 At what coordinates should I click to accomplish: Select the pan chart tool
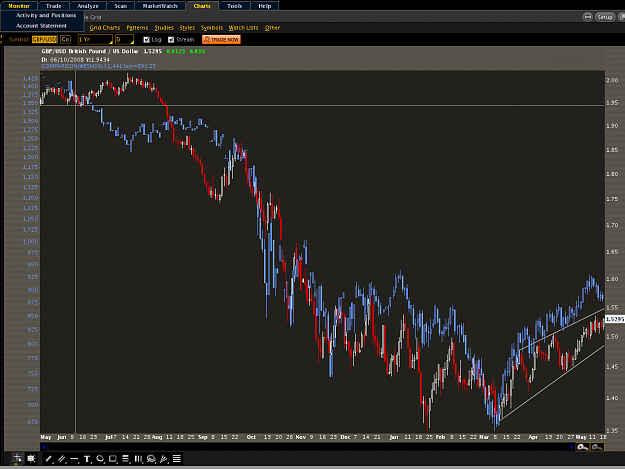pos(31,458)
